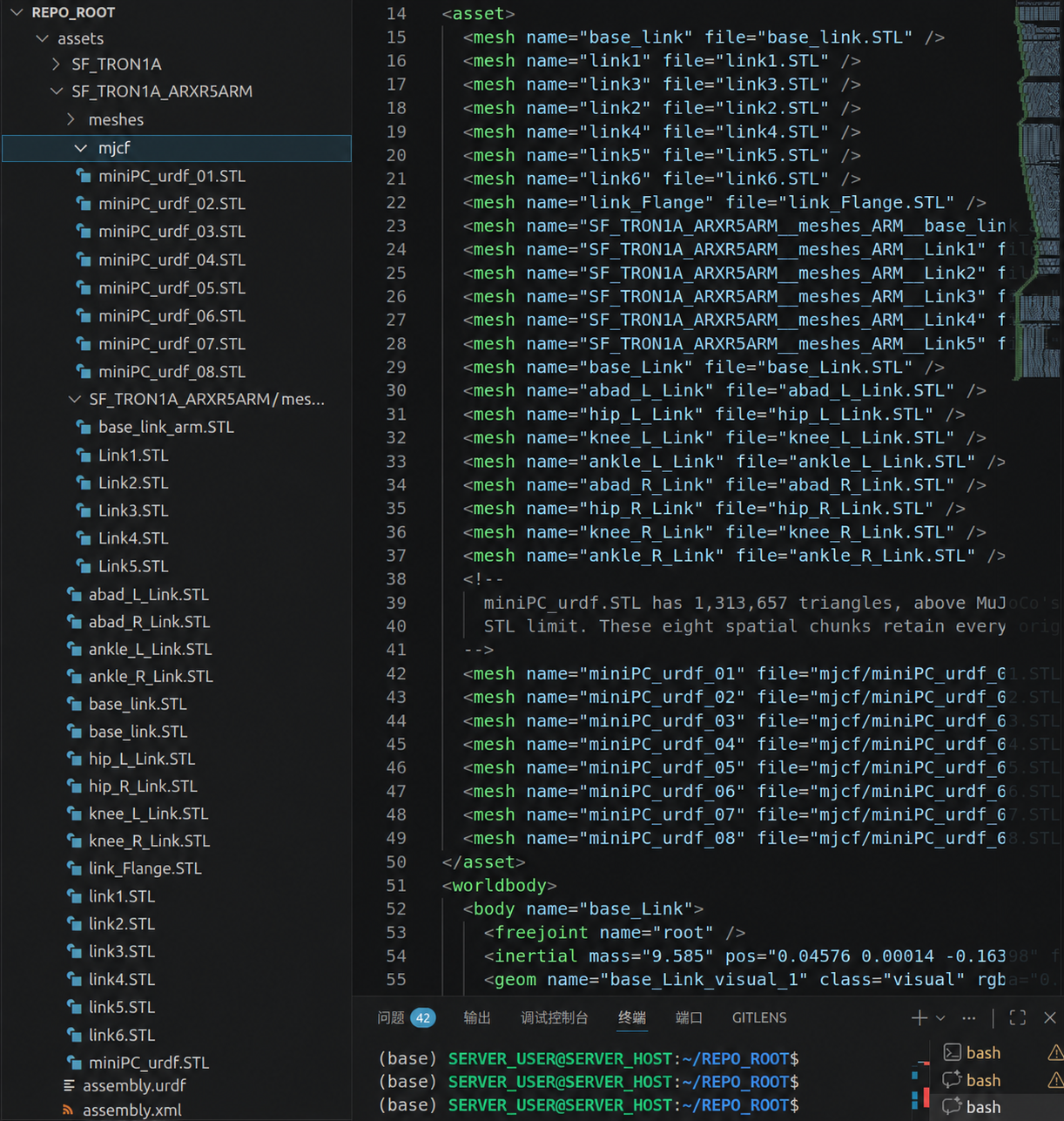Click the hip_R_Link.STL file icon
Image resolution: width=1064 pixels, height=1121 pixels.
point(74,786)
